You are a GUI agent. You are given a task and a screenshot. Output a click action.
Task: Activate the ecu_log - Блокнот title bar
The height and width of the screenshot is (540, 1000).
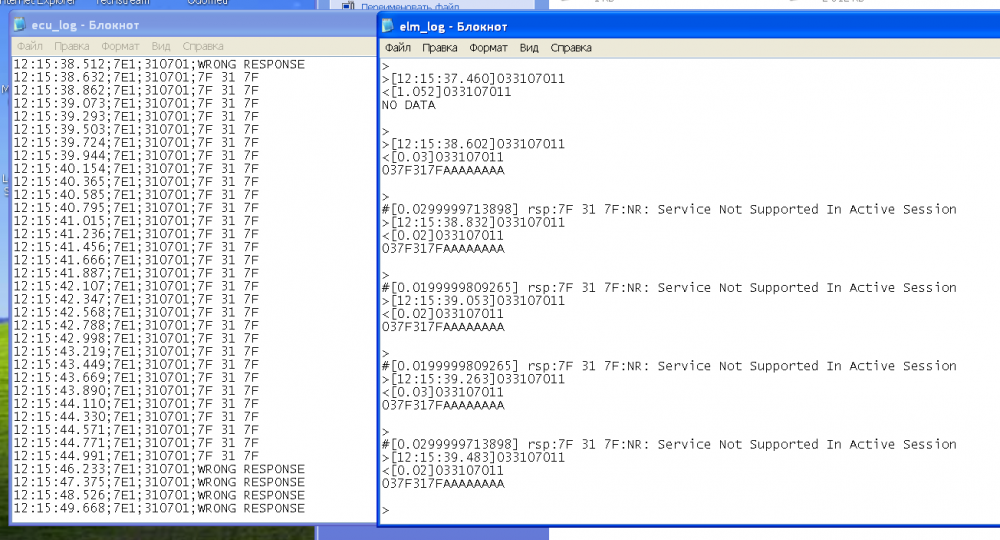[194, 25]
